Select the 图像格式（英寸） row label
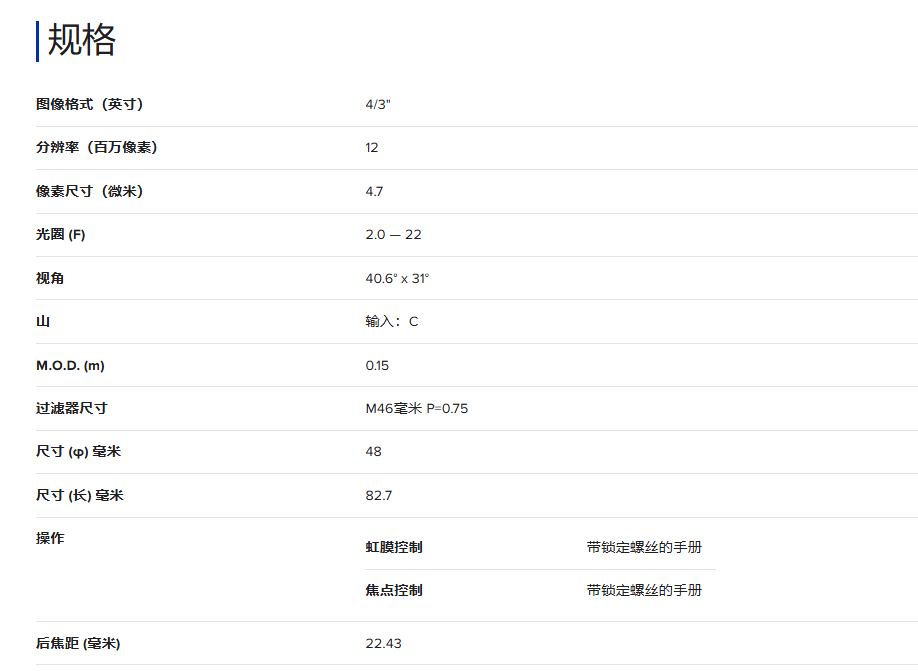Screen dimensions: 918x671 pyautogui.click(x=96, y=104)
